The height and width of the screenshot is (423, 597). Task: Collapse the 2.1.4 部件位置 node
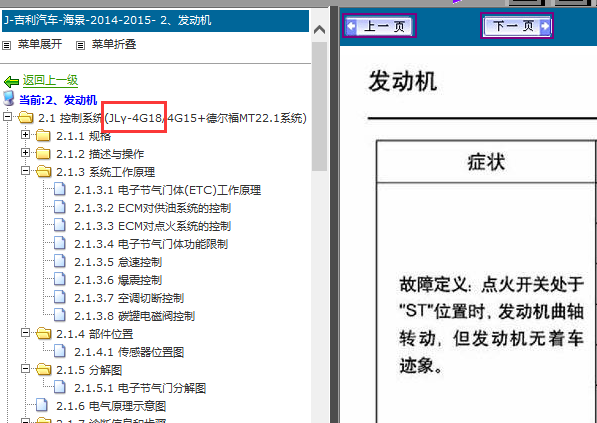tap(25, 333)
